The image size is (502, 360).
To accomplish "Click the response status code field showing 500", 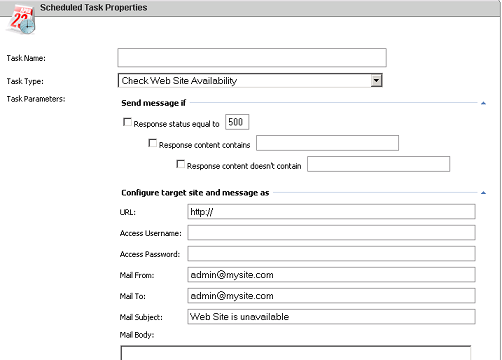I will tap(237, 122).
